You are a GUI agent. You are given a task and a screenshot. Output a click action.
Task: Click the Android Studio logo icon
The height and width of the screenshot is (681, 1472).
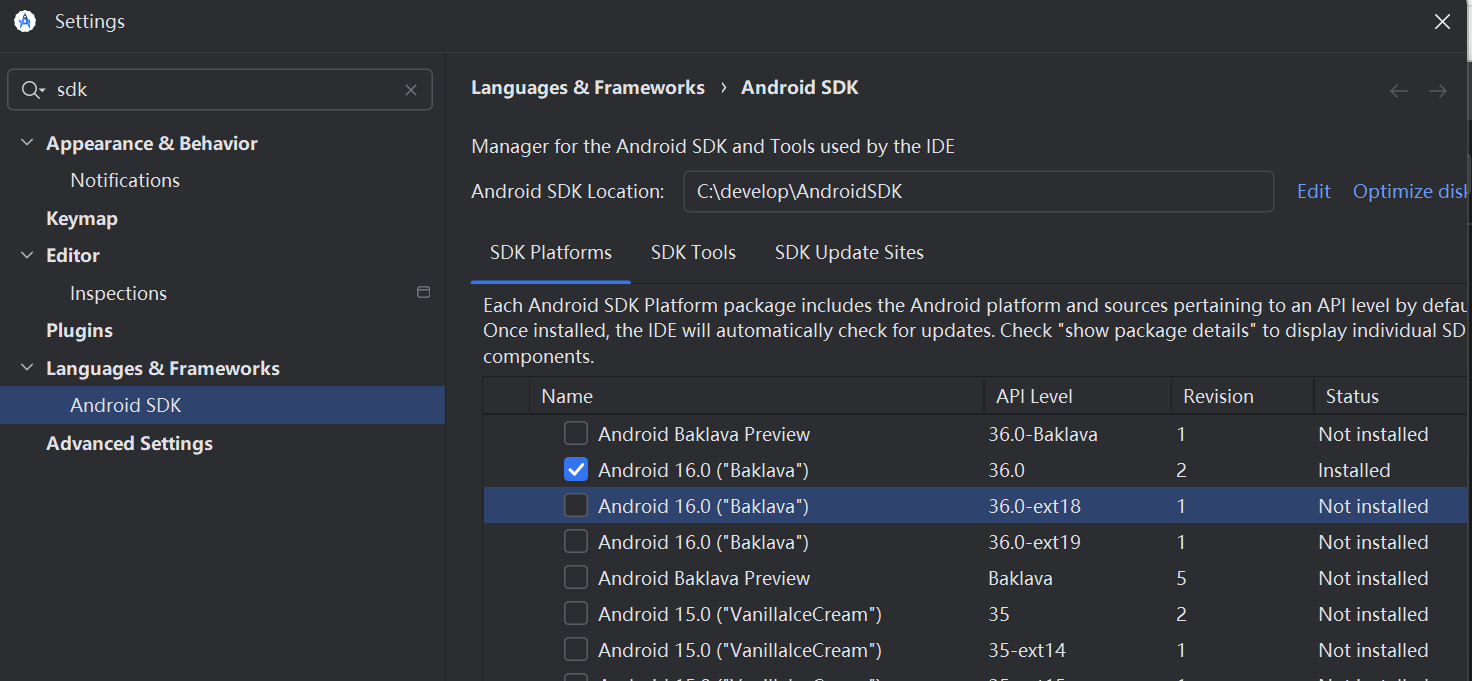point(25,21)
